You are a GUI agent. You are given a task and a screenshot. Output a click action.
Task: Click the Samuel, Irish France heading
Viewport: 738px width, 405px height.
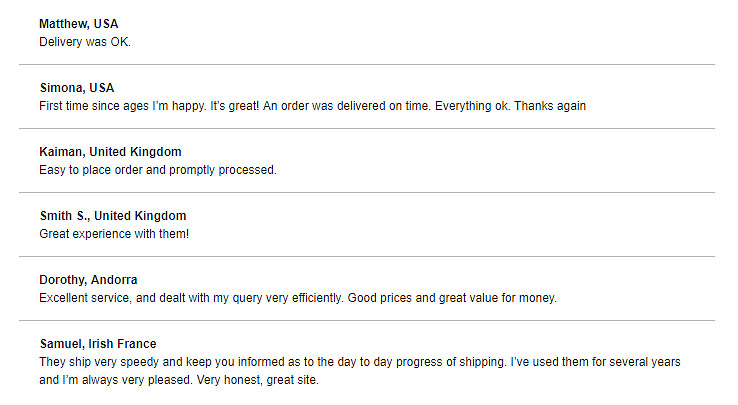(98, 344)
